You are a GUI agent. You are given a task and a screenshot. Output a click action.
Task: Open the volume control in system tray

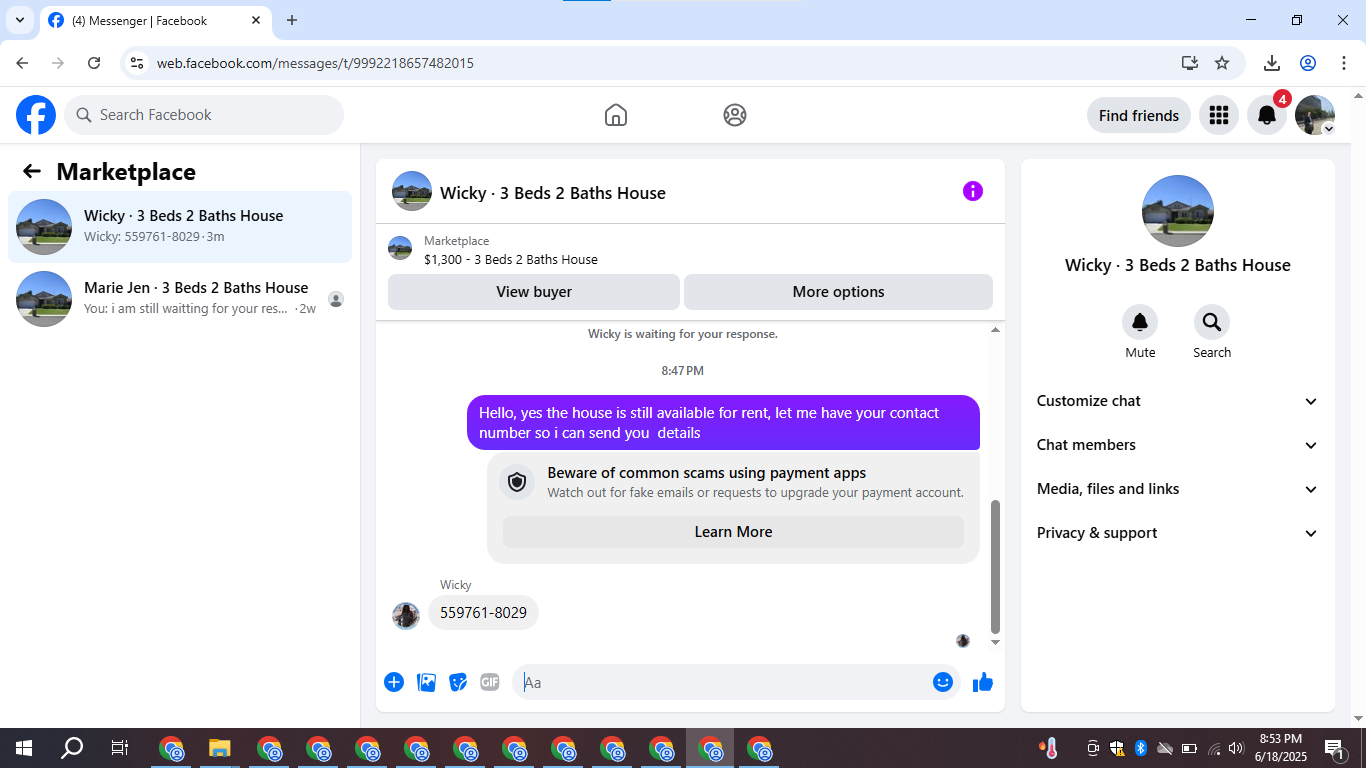(x=1236, y=748)
